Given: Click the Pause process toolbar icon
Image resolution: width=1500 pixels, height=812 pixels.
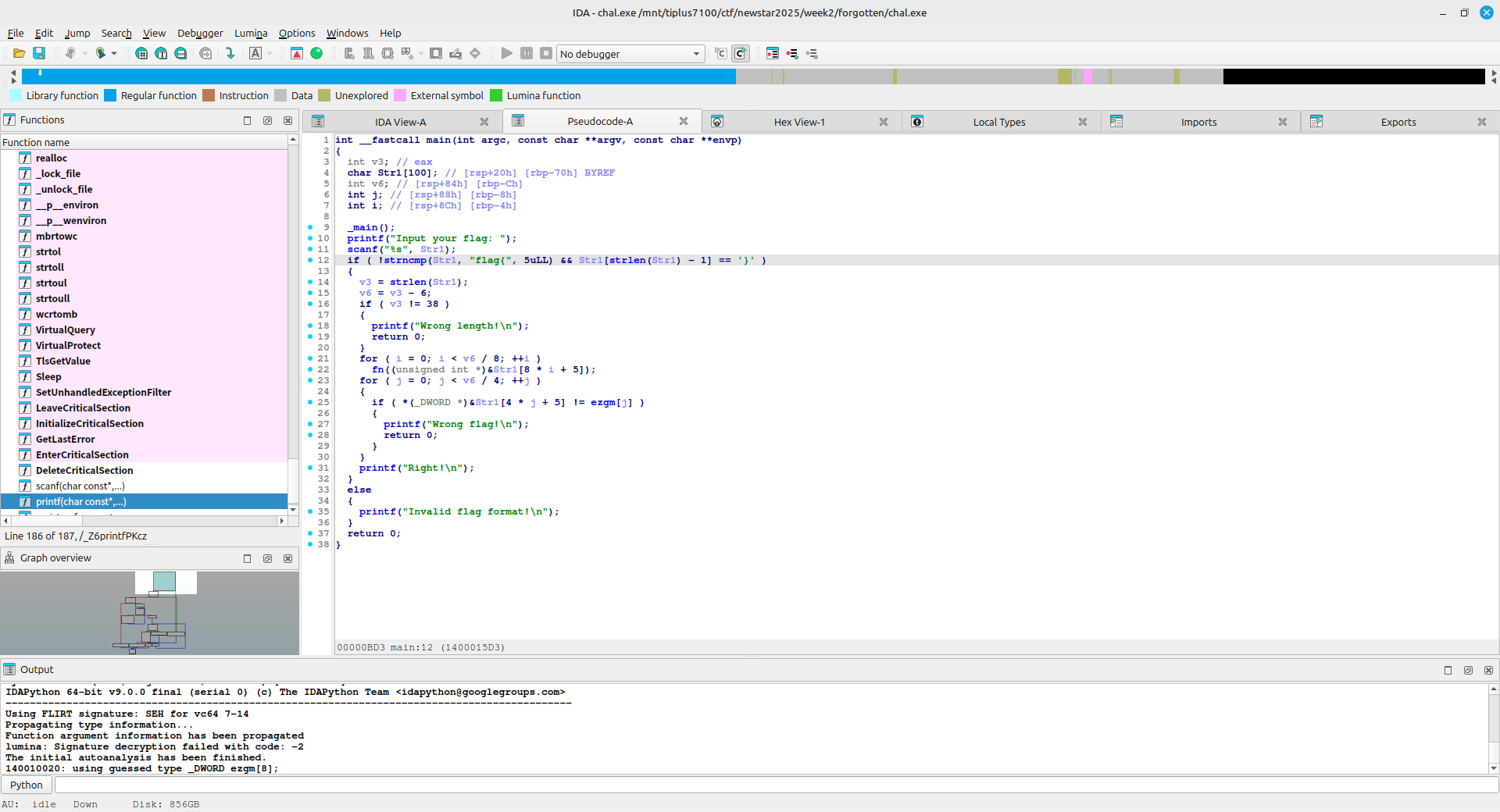Looking at the screenshot, I should tap(527, 54).
